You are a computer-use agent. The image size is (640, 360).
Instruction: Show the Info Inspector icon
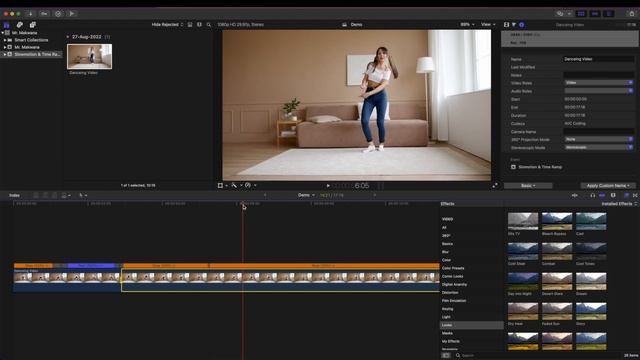[x=521, y=24]
